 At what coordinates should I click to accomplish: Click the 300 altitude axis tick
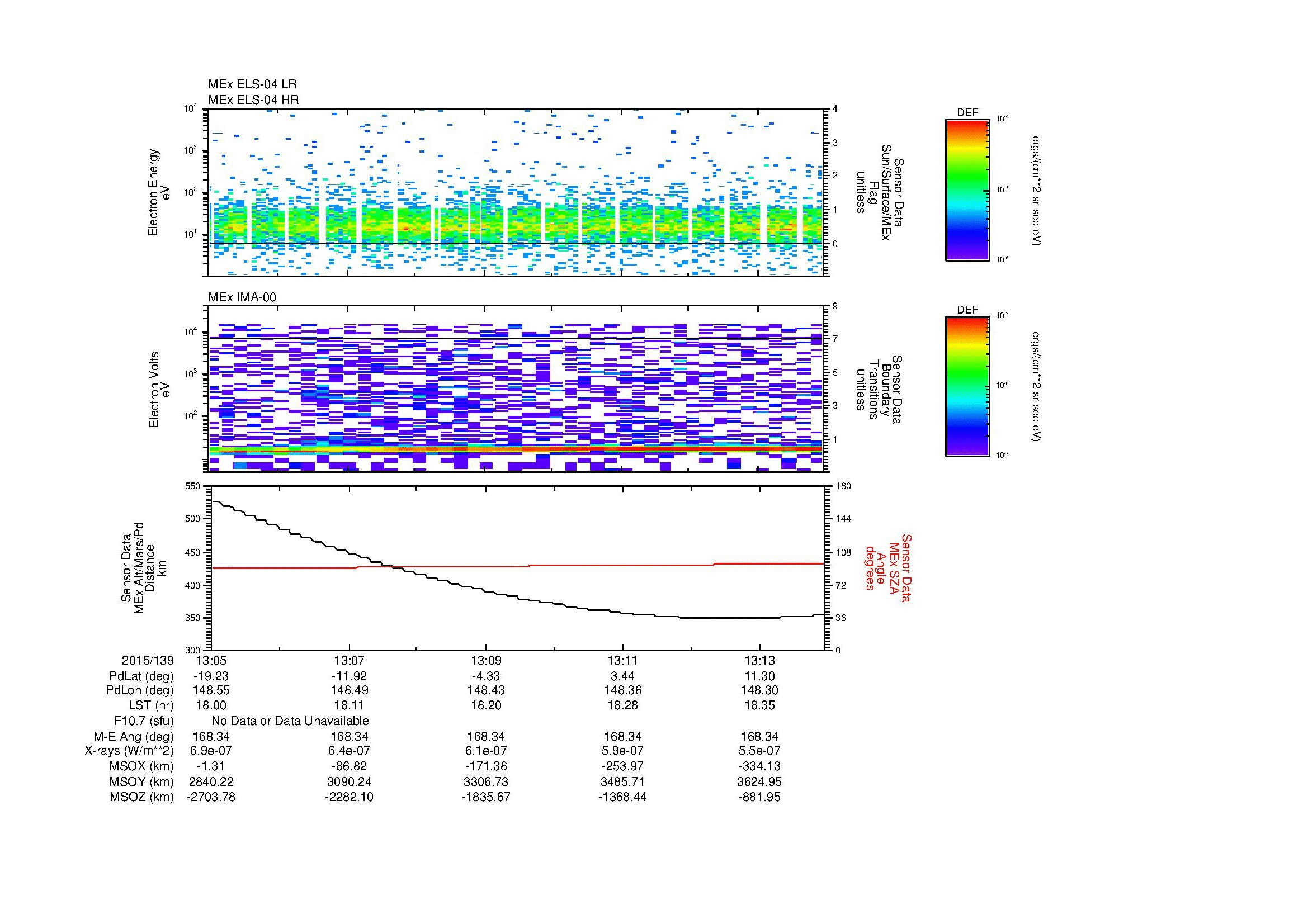pyautogui.click(x=193, y=650)
